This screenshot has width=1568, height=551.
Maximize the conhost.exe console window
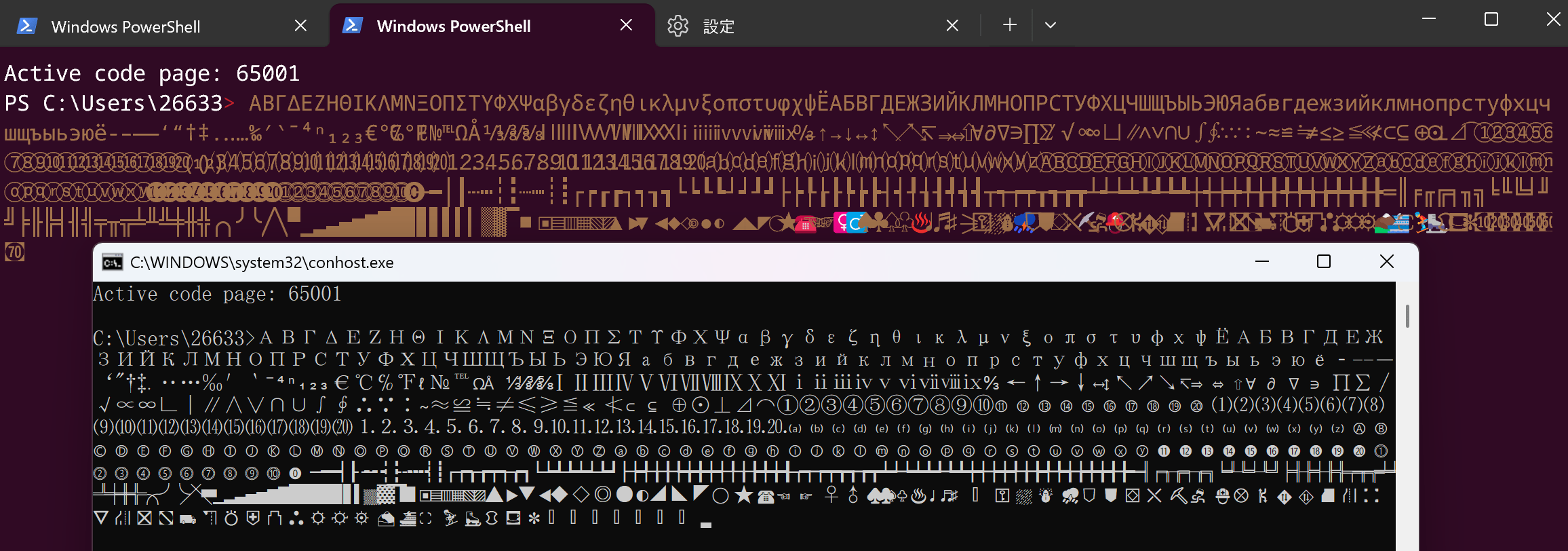[1324, 262]
